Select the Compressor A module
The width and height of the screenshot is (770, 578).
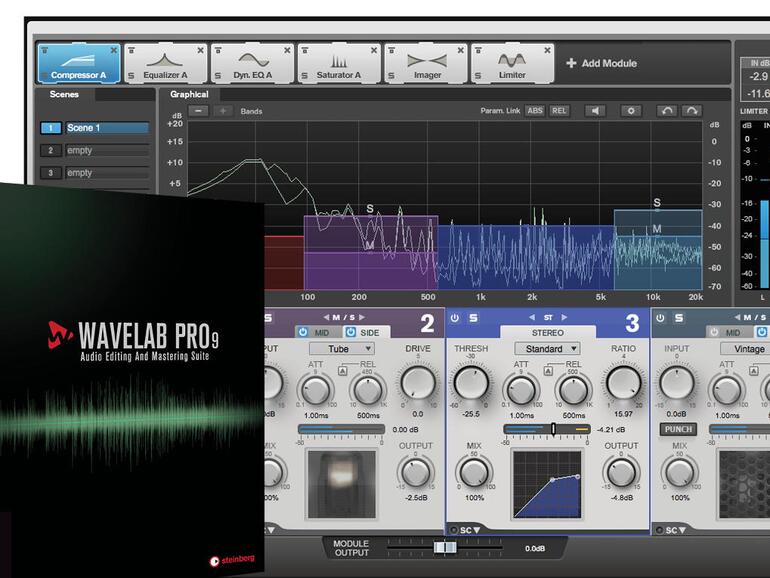pyautogui.click(x=79, y=63)
